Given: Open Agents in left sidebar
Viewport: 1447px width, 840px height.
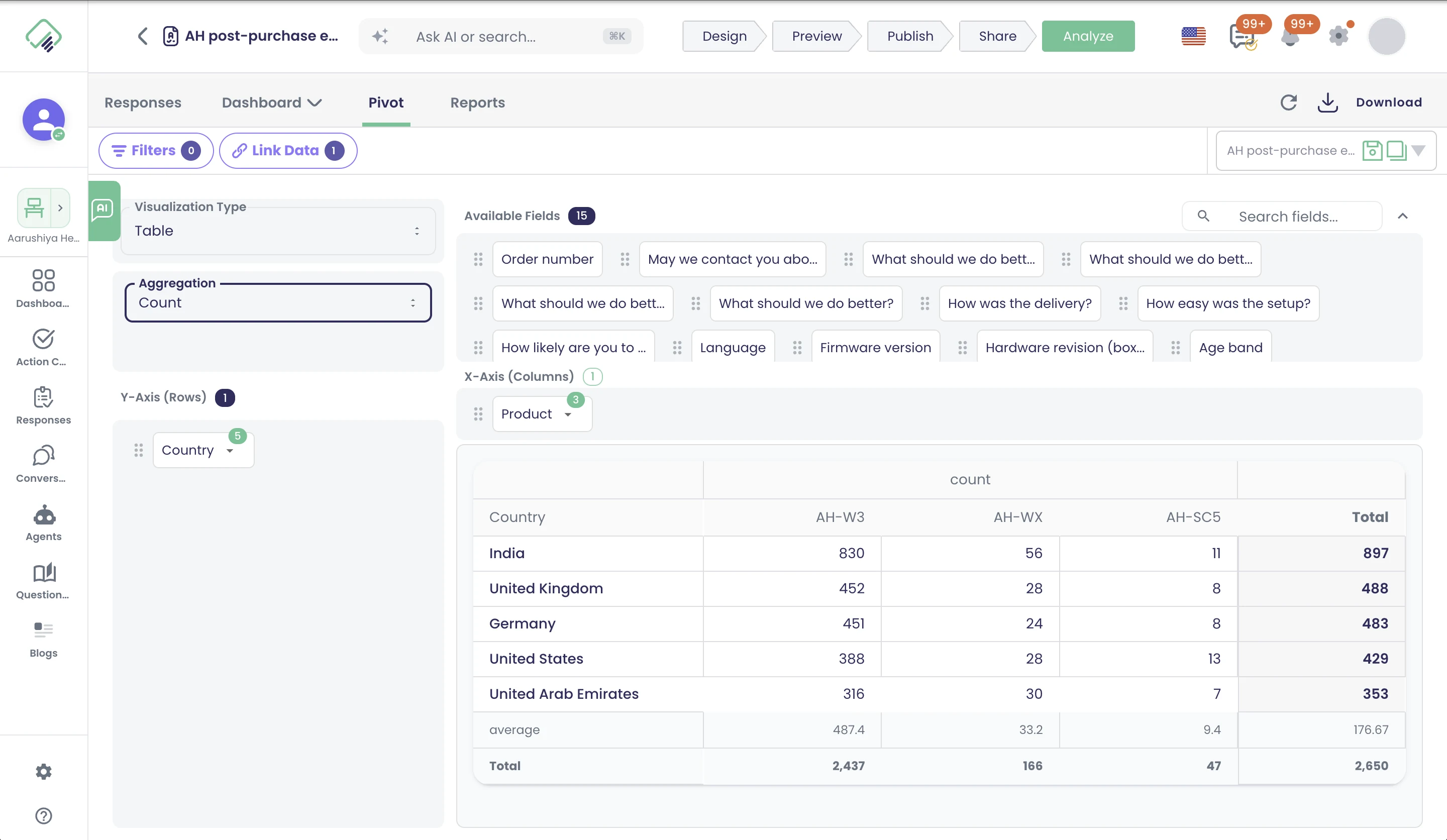Looking at the screenshot, I should 44,522.
